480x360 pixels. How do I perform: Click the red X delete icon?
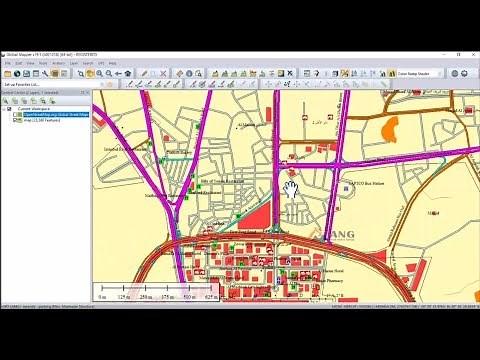tap(163, 74)
